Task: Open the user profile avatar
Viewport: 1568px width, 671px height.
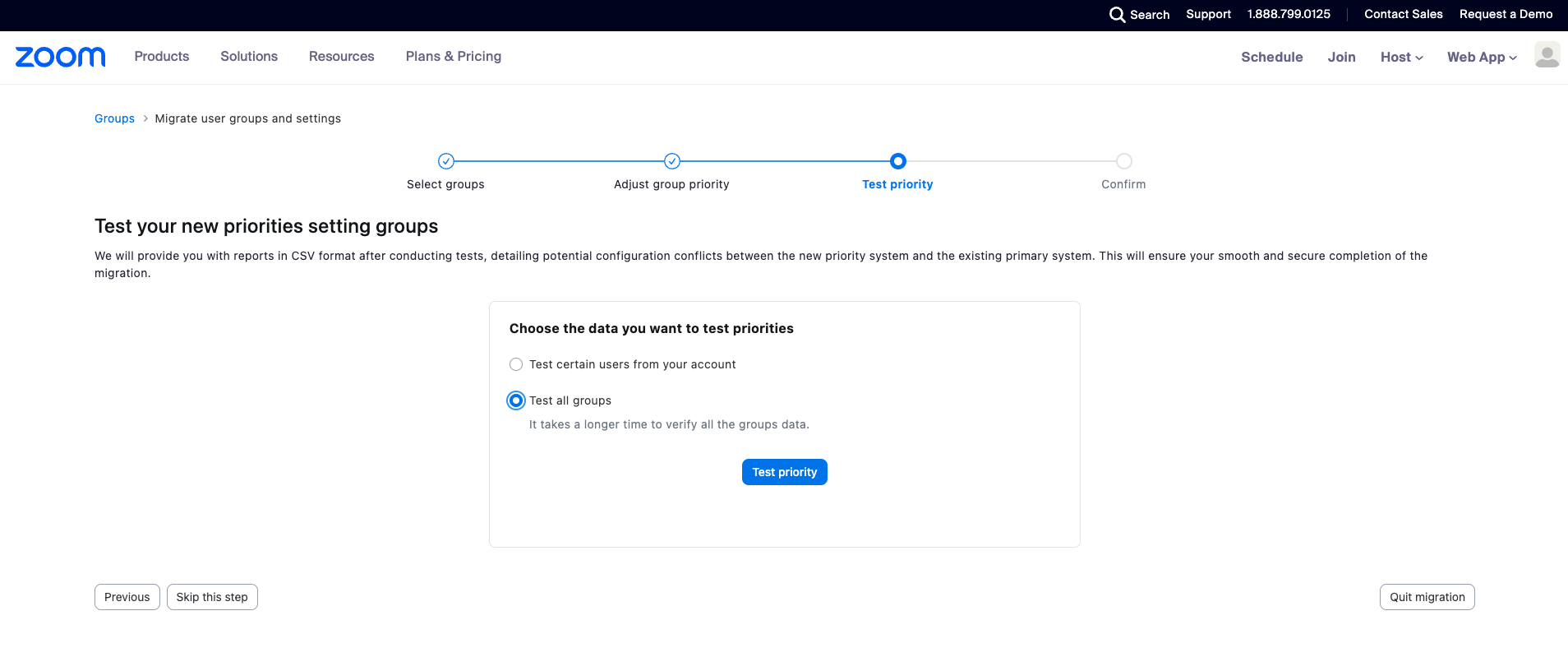Action: 1547,55
